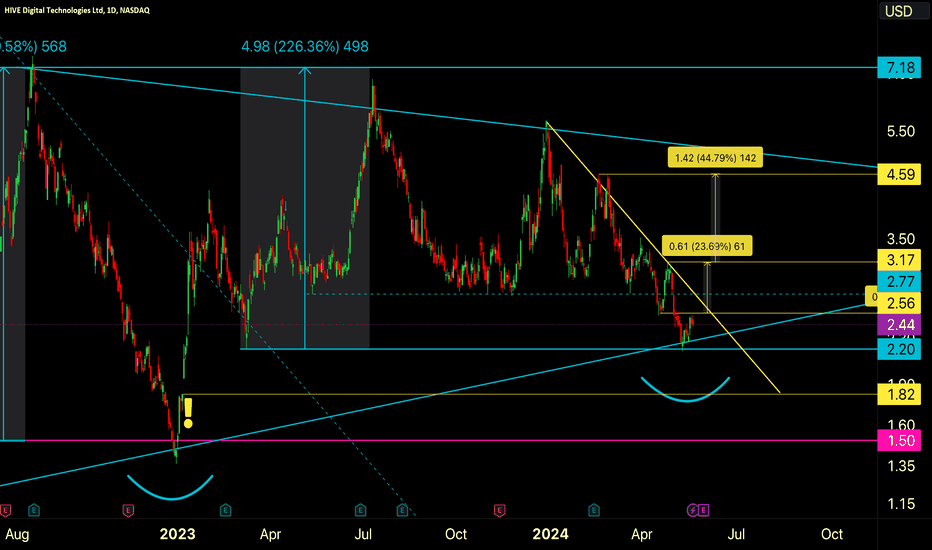Click green earnings marker beside dotted trendline end

(402, 510)
